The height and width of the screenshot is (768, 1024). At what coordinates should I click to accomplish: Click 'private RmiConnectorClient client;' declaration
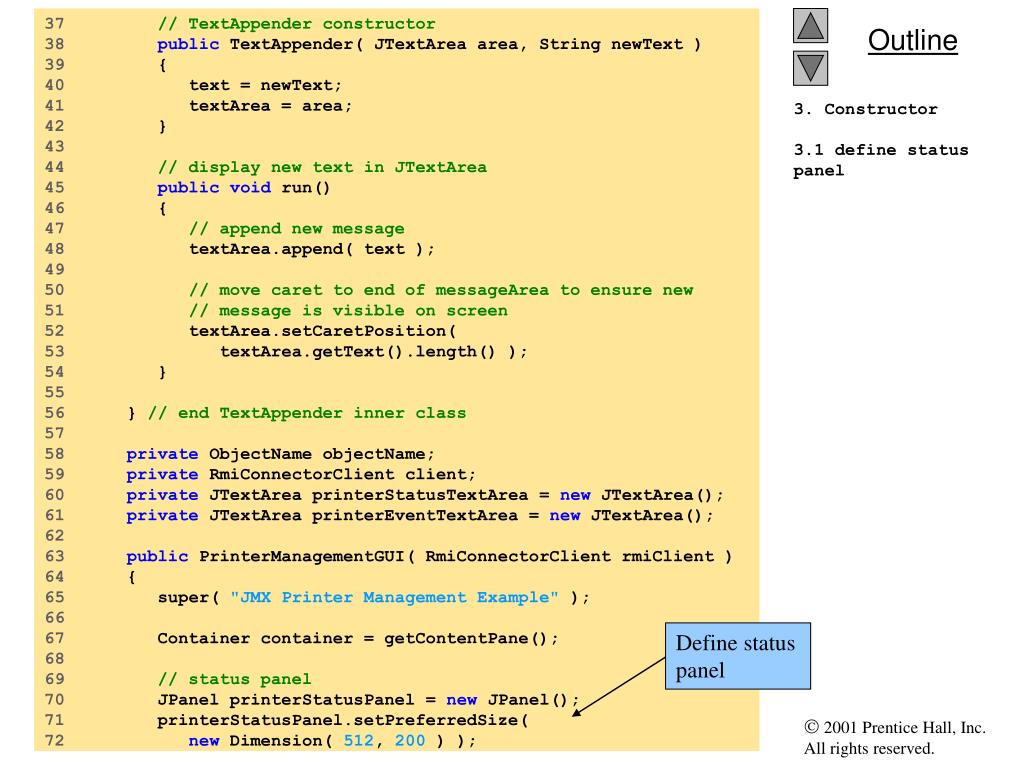(301, 475)
